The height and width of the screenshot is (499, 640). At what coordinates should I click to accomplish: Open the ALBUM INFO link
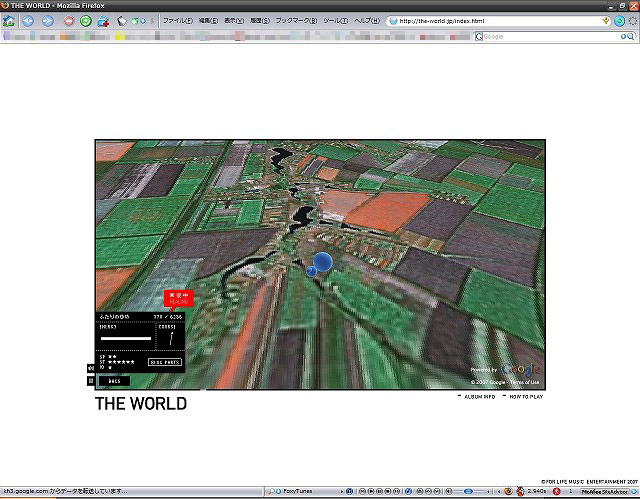pos(480,397)
